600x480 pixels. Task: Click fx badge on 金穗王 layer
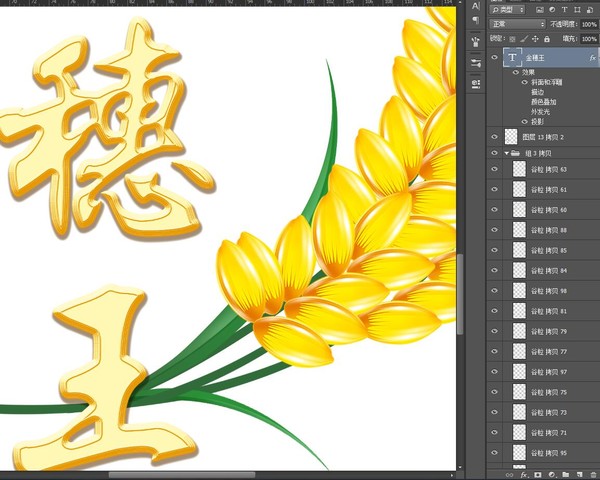click(593, 58)
